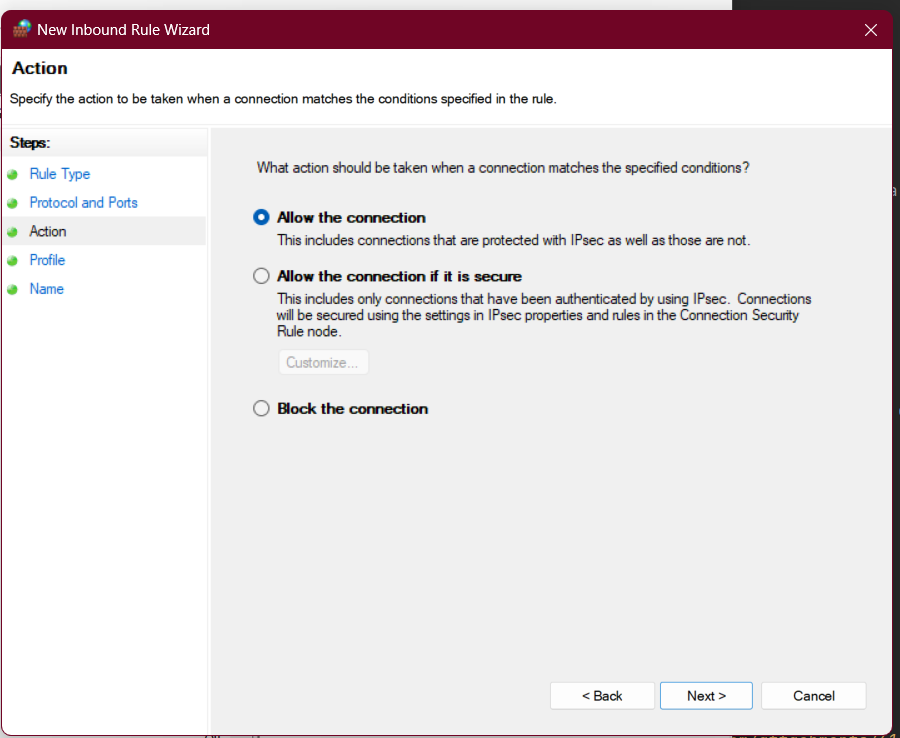
Task: Click the greyed-out Customize... button
Action: [x=323, y=362]
